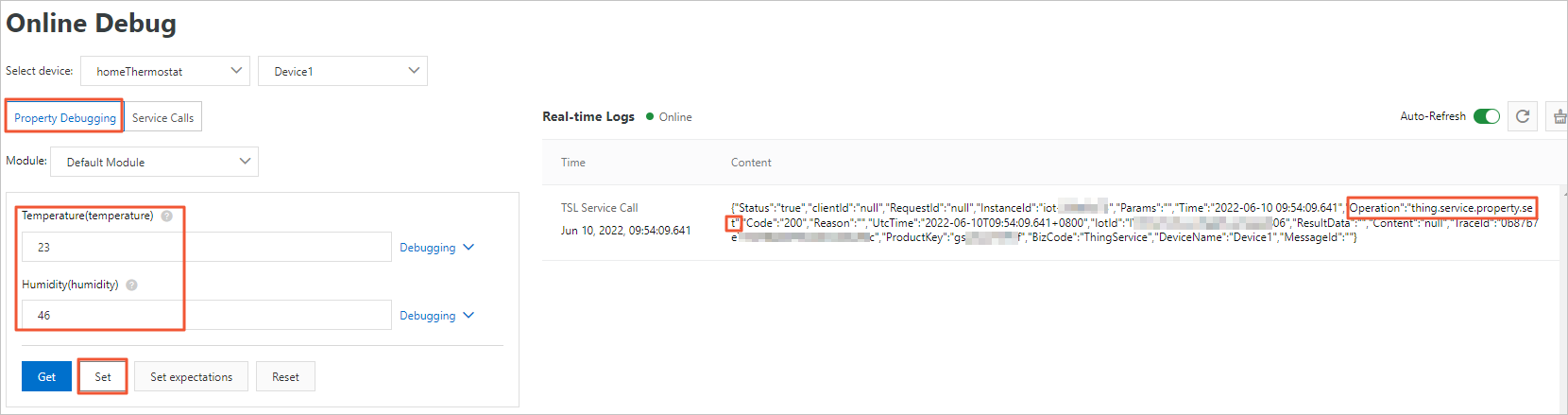
Task: Click the green Online status dot
Action: pyautogui.click(x=650, y=116)
